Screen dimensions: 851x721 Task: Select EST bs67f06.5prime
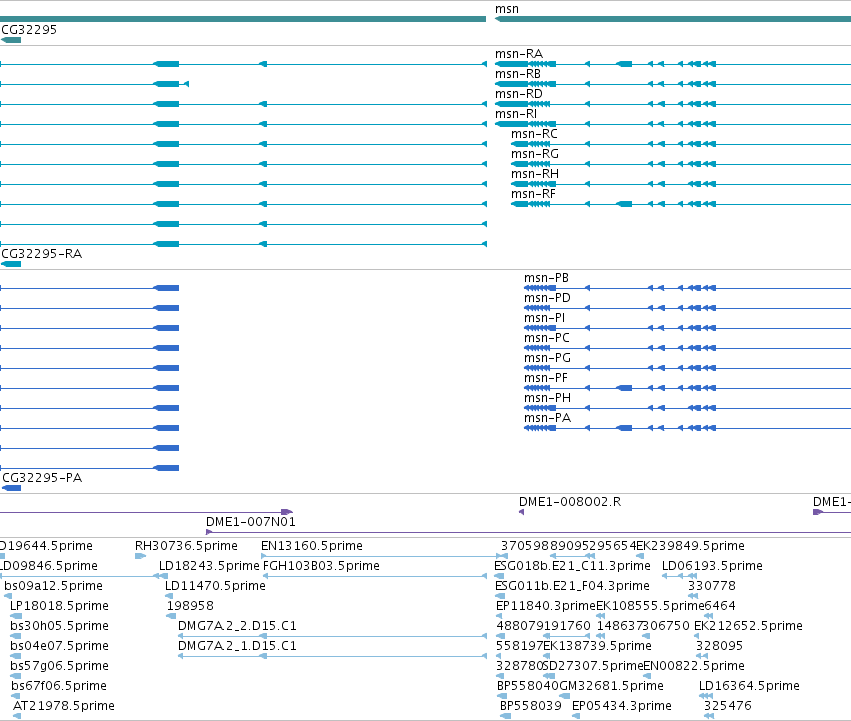click(x=59, y=687)
